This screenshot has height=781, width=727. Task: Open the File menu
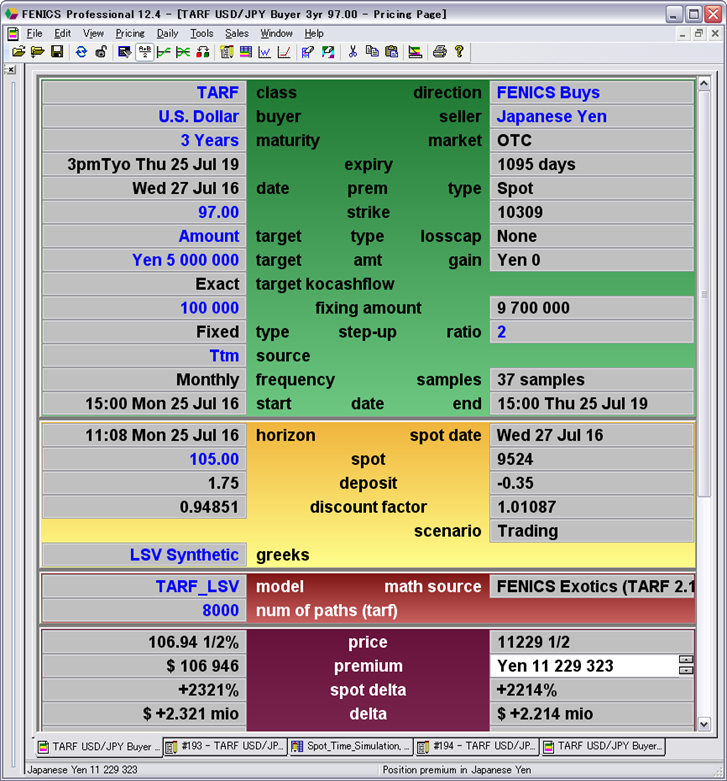(x=34, y=33)
